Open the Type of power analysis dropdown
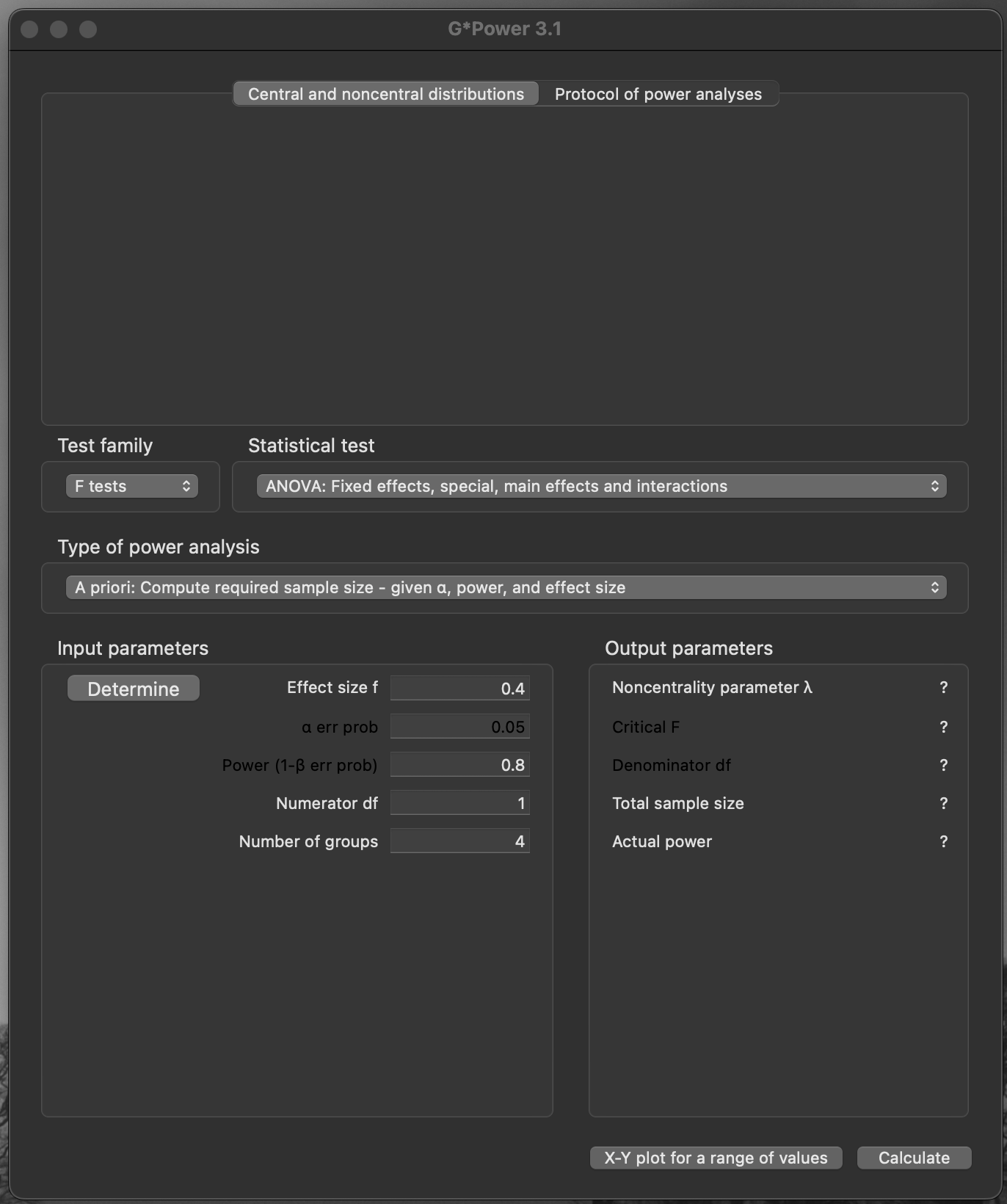The height and width of the screenshot is (1204, 1007). [506, 587]
